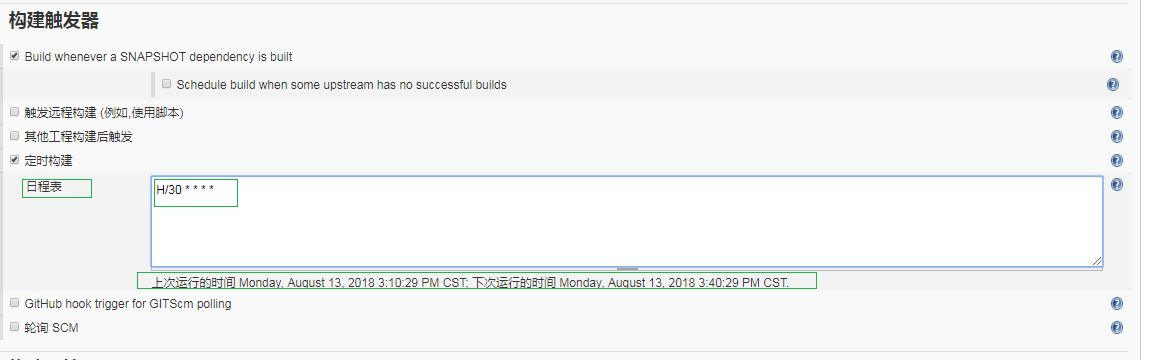Enable 触发远程构建 checkbox
The image size is (1162, 360).
(x=15, y=112)
